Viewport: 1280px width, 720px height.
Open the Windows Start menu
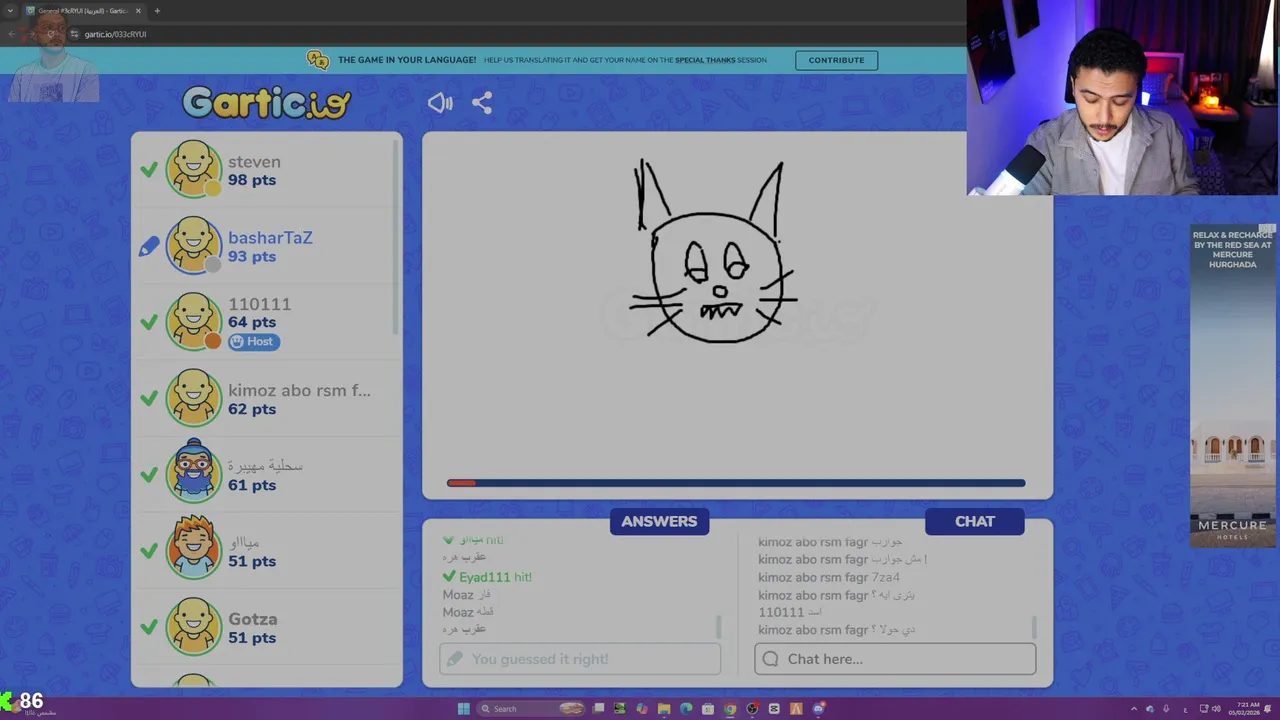[x=463, y=709]
